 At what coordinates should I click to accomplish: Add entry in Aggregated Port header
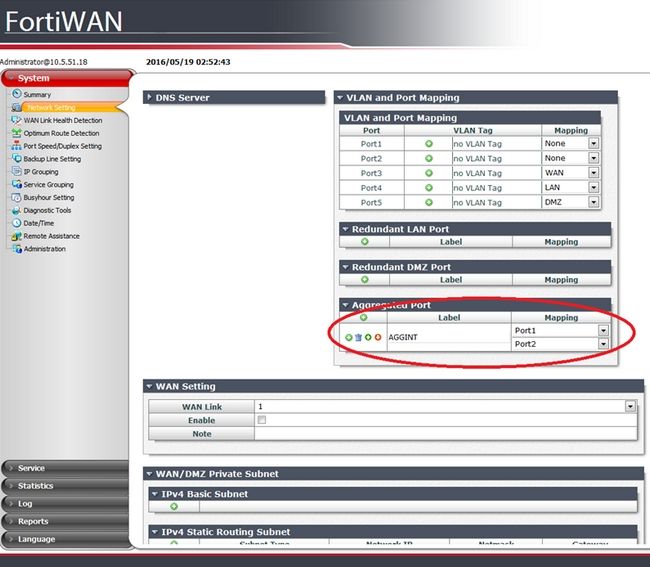[x=364, y=317]
